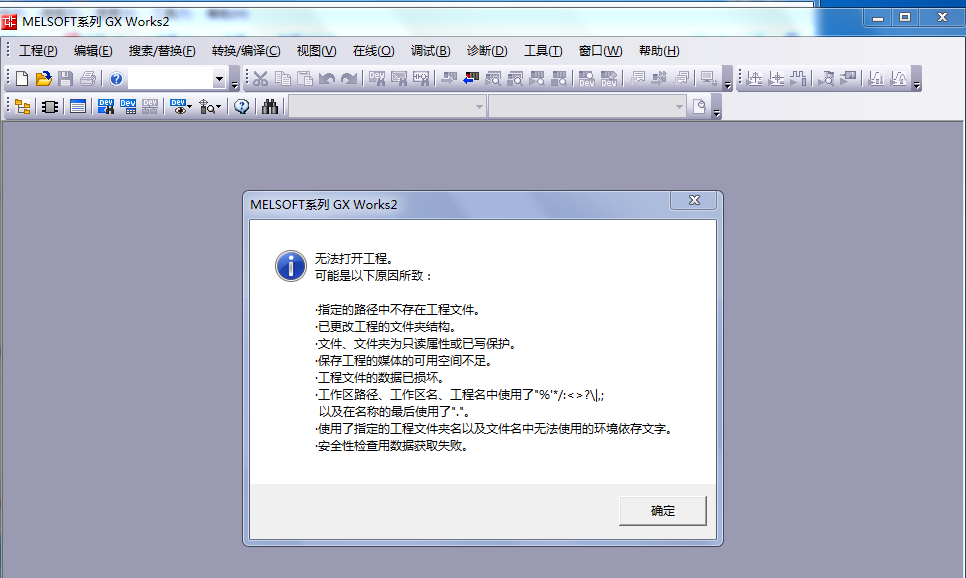Expand the Dev eye monitor dropdown arrow
This screenshot has height=578, width=966.
coord(190,107)
